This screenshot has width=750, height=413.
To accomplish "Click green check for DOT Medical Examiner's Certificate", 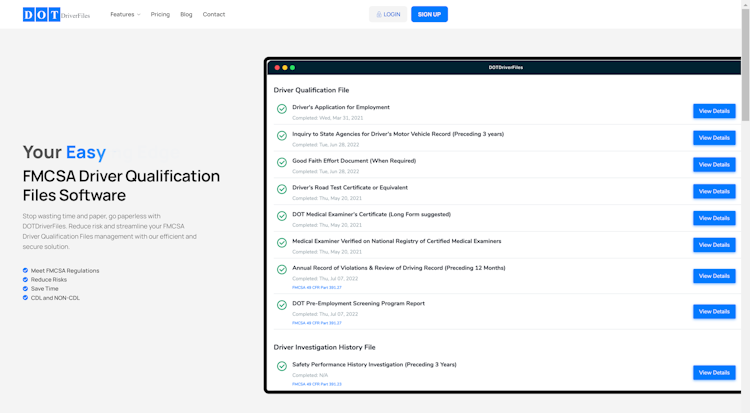I will (x=282, y=216).
